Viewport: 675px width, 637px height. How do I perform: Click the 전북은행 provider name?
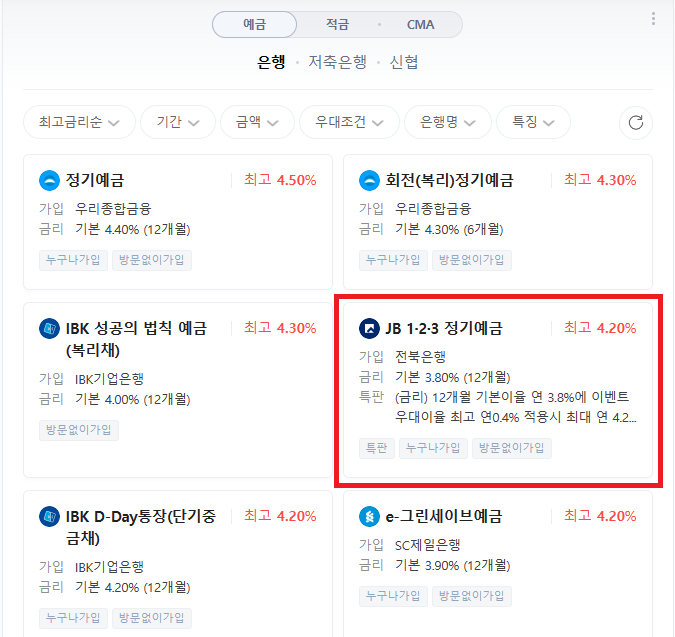tap(420, 357)
